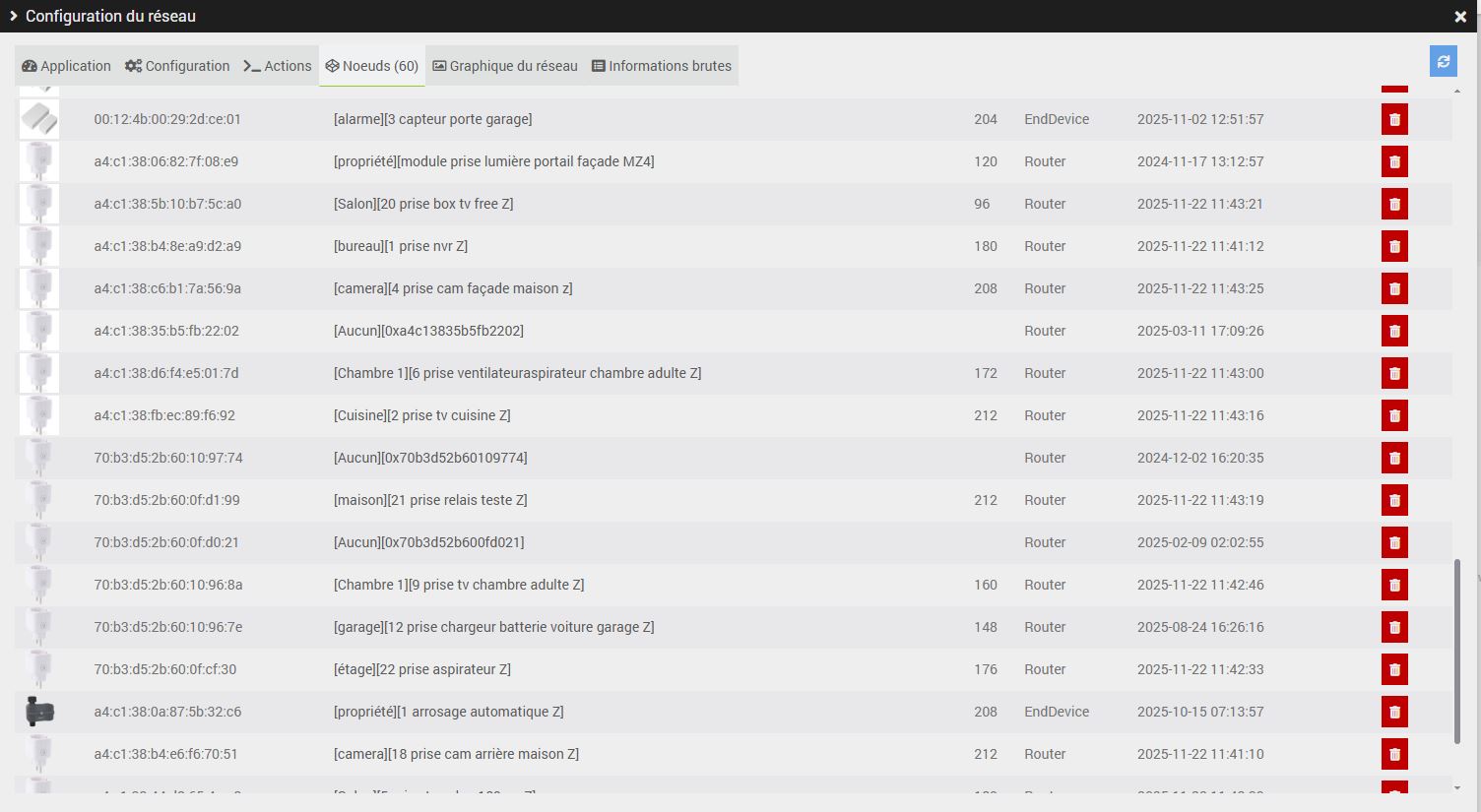Switch to the Configuration tab
The height and width of the screenshot is (812, 1481).
point(177,66)
